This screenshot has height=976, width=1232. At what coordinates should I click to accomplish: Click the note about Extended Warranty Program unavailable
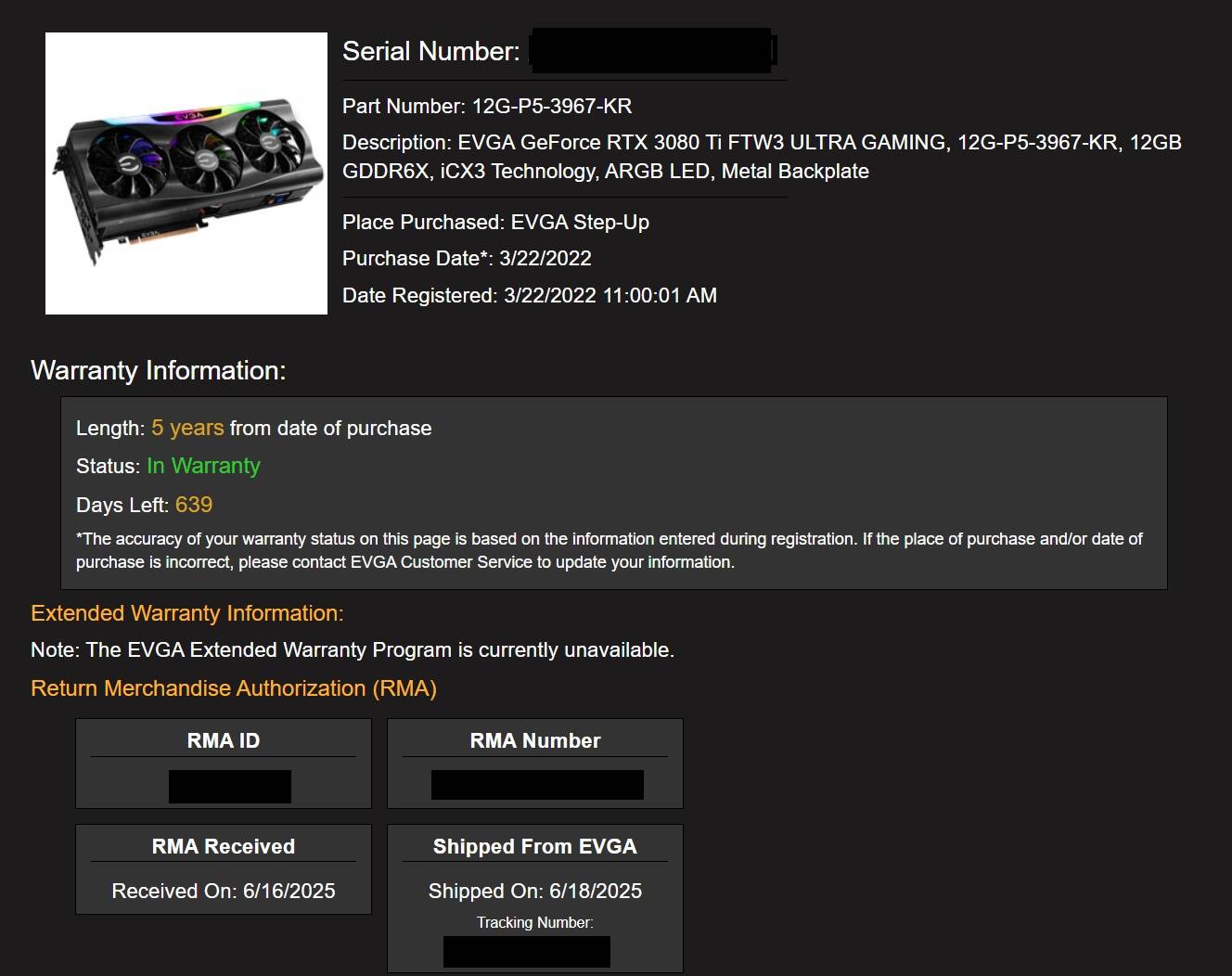pos(353,650)
